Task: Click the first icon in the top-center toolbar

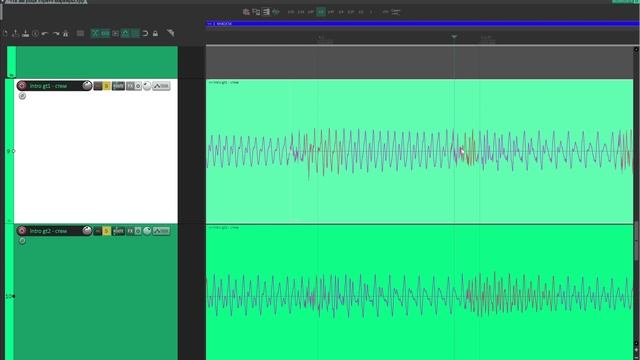Action: pyautogui.click(x=246, y=12)
